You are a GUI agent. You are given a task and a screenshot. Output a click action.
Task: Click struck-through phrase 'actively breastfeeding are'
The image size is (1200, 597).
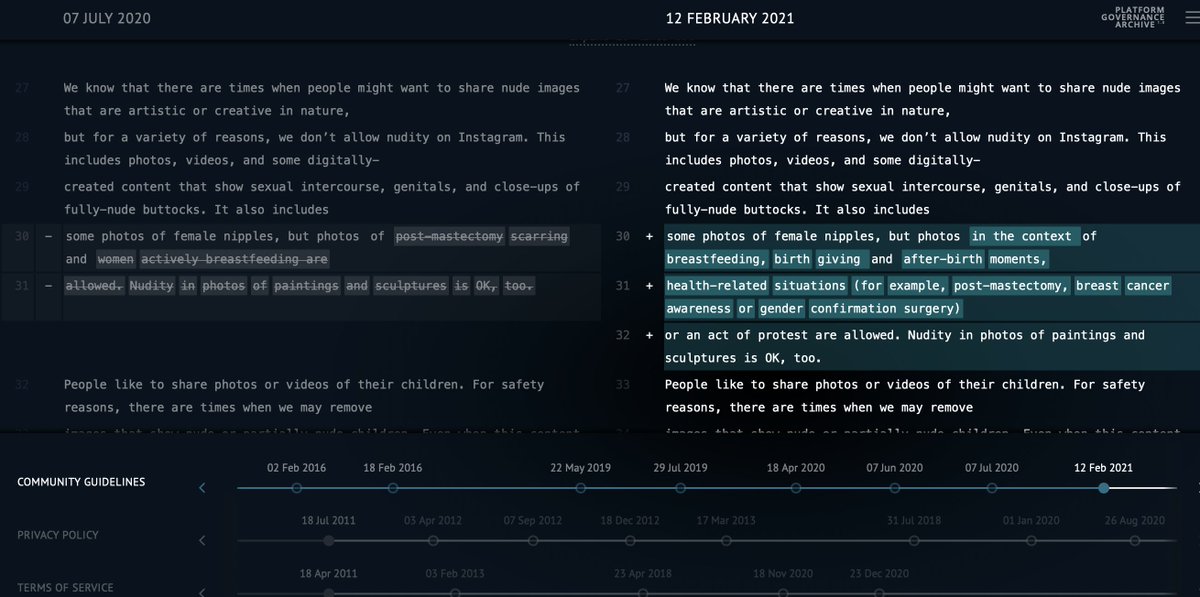click(x=235, y=260)
